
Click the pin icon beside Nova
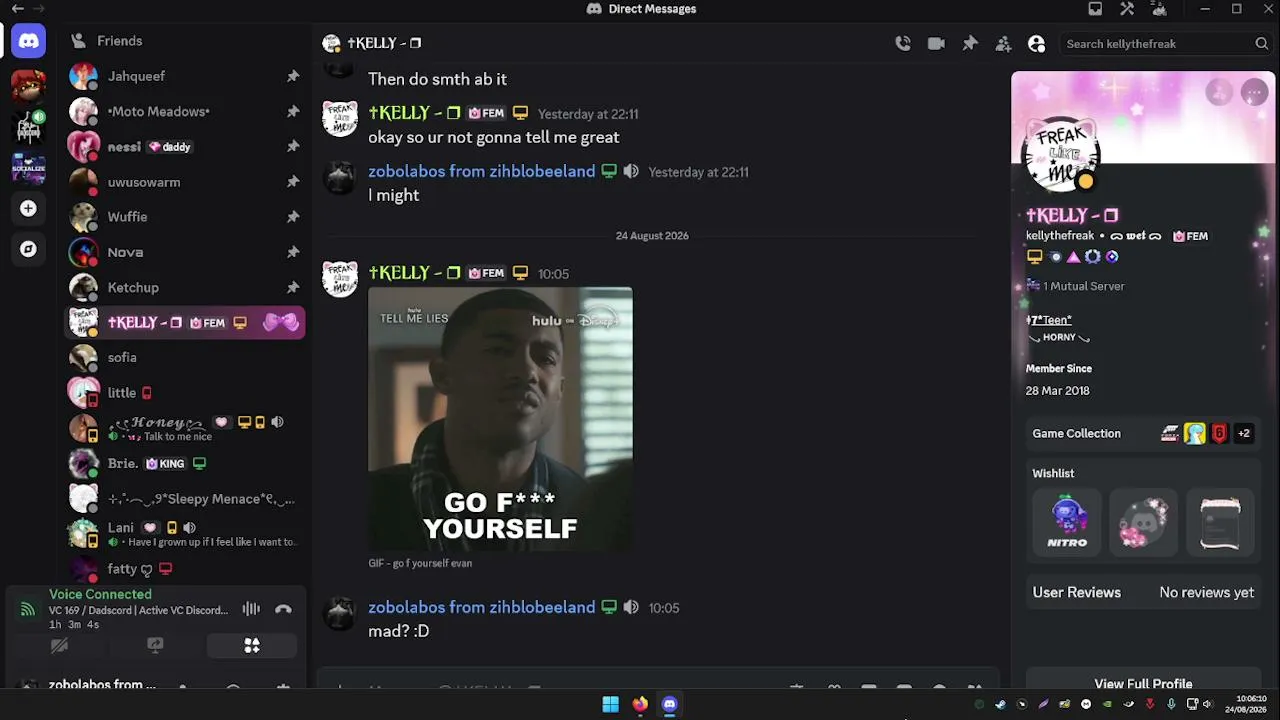[293, 252]
